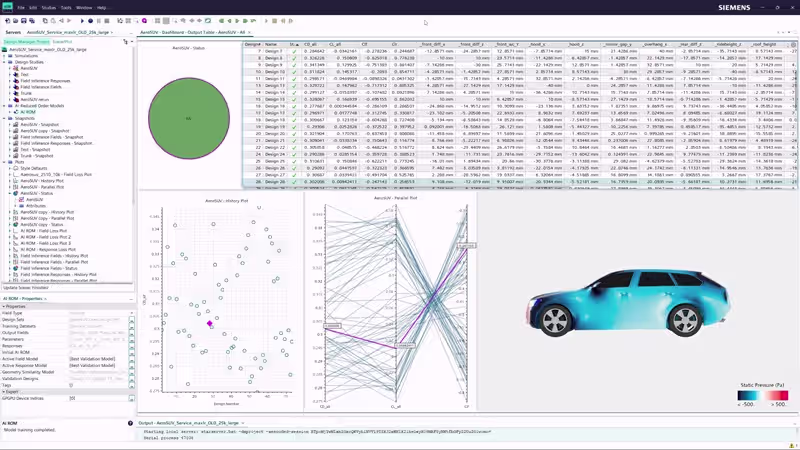
Task: Collapse the AeroSUV - Status plot node
Action: pos(10,193)
